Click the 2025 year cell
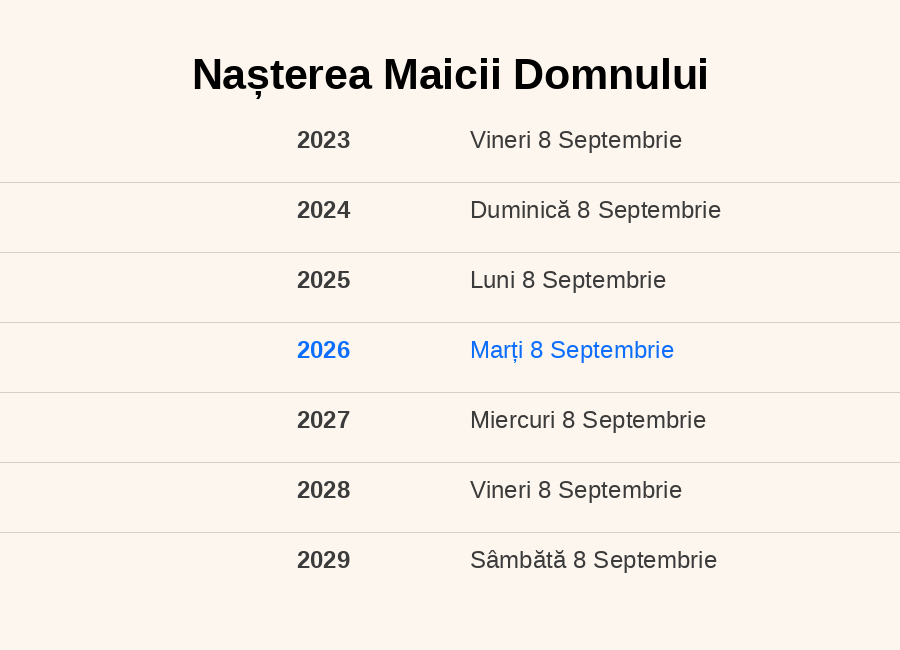This screenshot has width=900, height=650. 323,280
